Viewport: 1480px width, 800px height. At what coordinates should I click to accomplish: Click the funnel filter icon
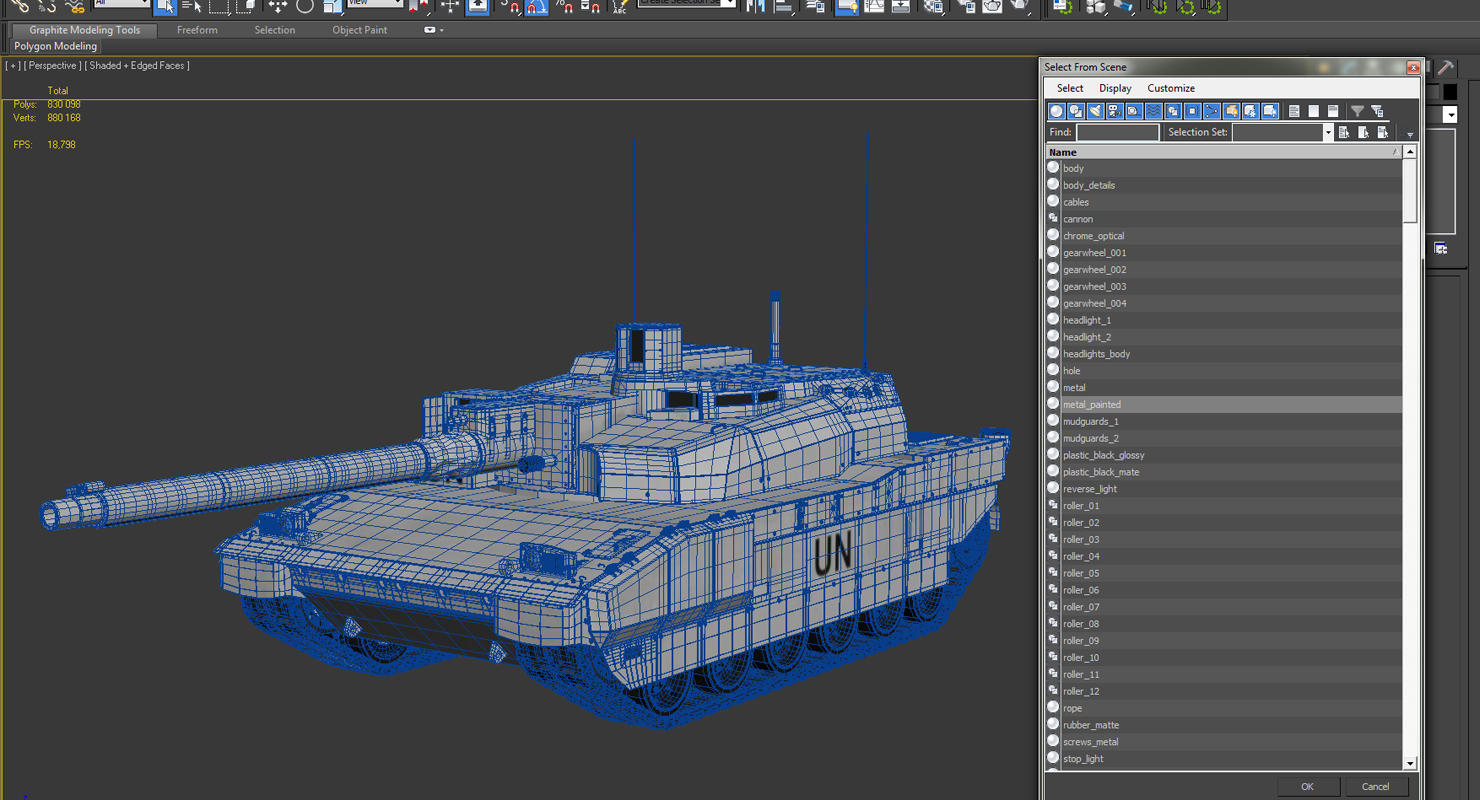[x=1358, y=111]
